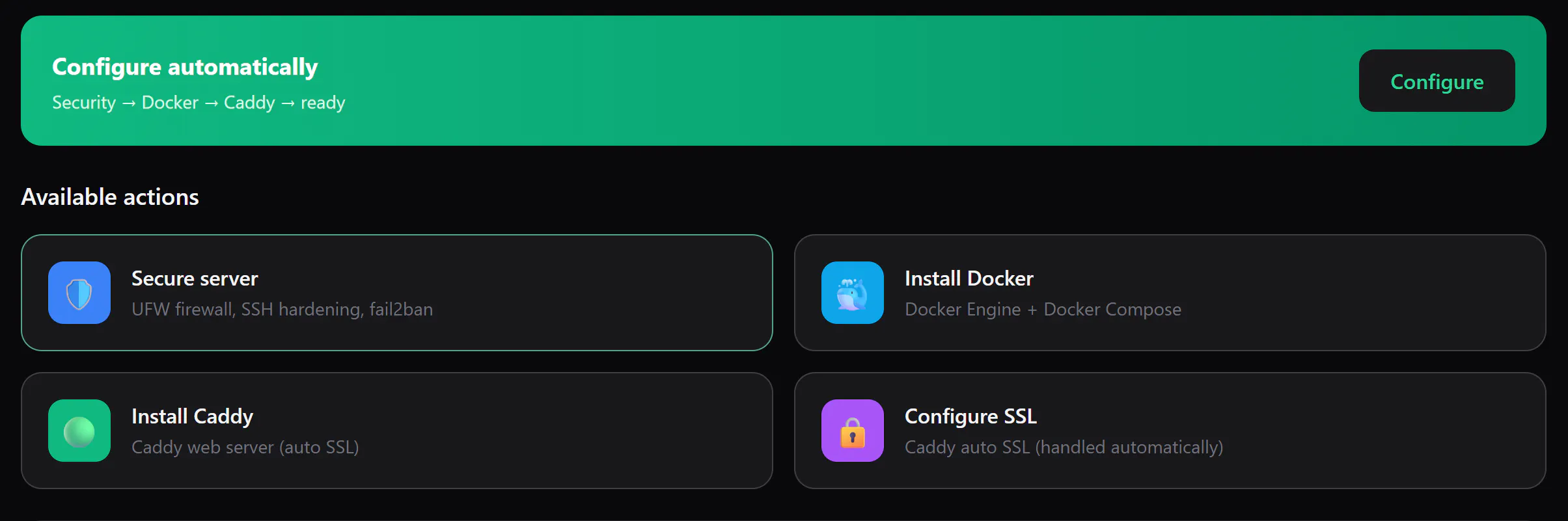The height and width of the screenshot is (521, 1568).
Task: Click the Caddy auto SSL handled automatically text
Action: [x=1064, y=447]
